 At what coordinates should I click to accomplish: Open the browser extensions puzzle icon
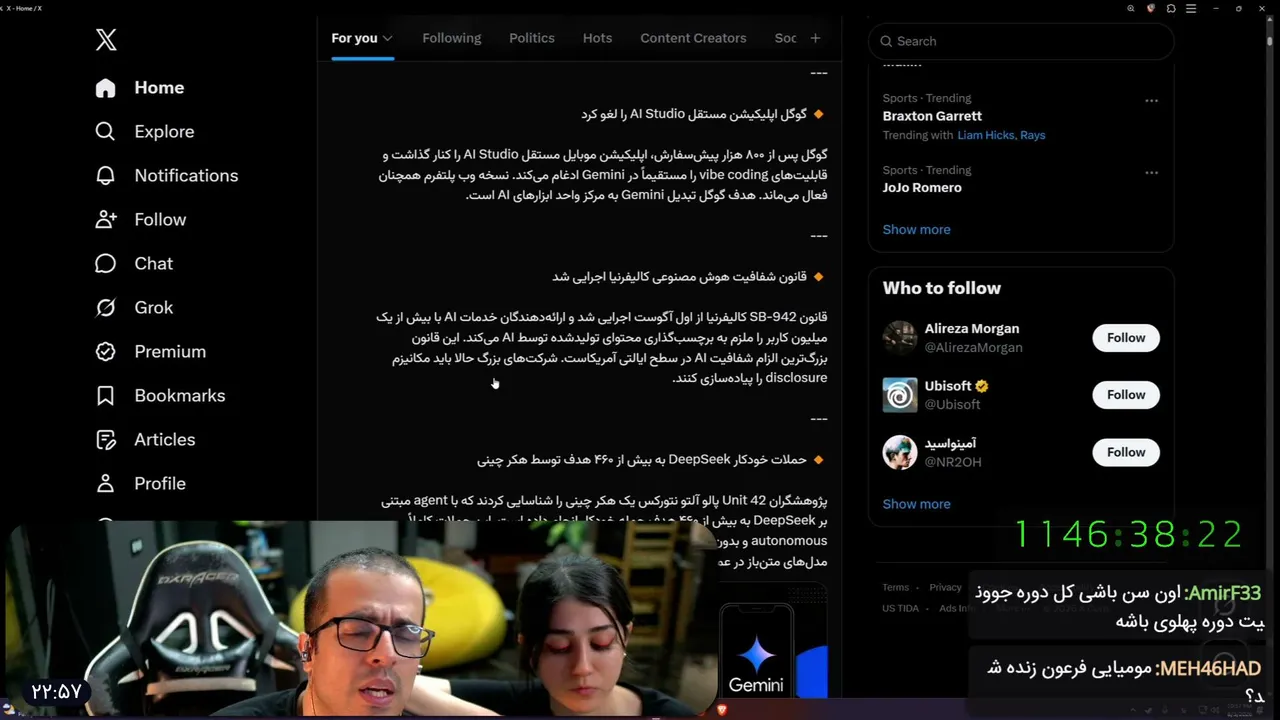click(1171, 8)
